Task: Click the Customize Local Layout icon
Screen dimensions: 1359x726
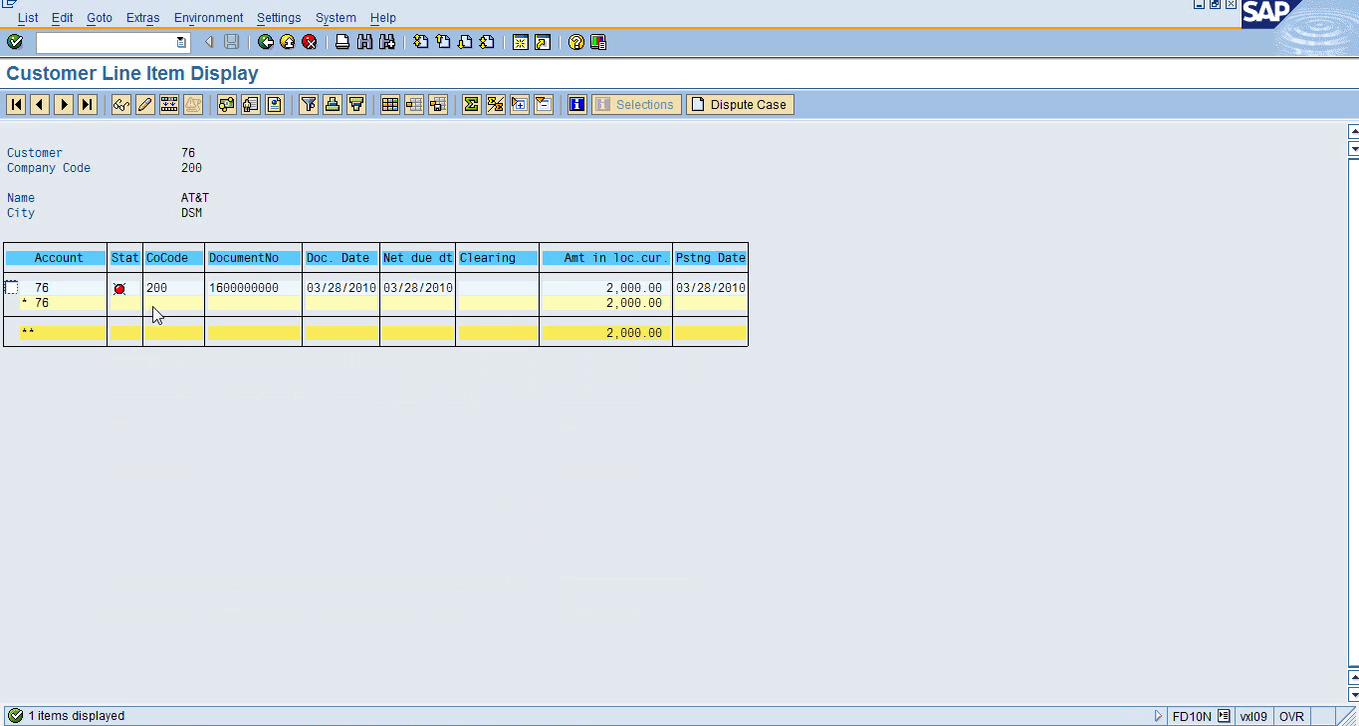Action: point(598,42)
